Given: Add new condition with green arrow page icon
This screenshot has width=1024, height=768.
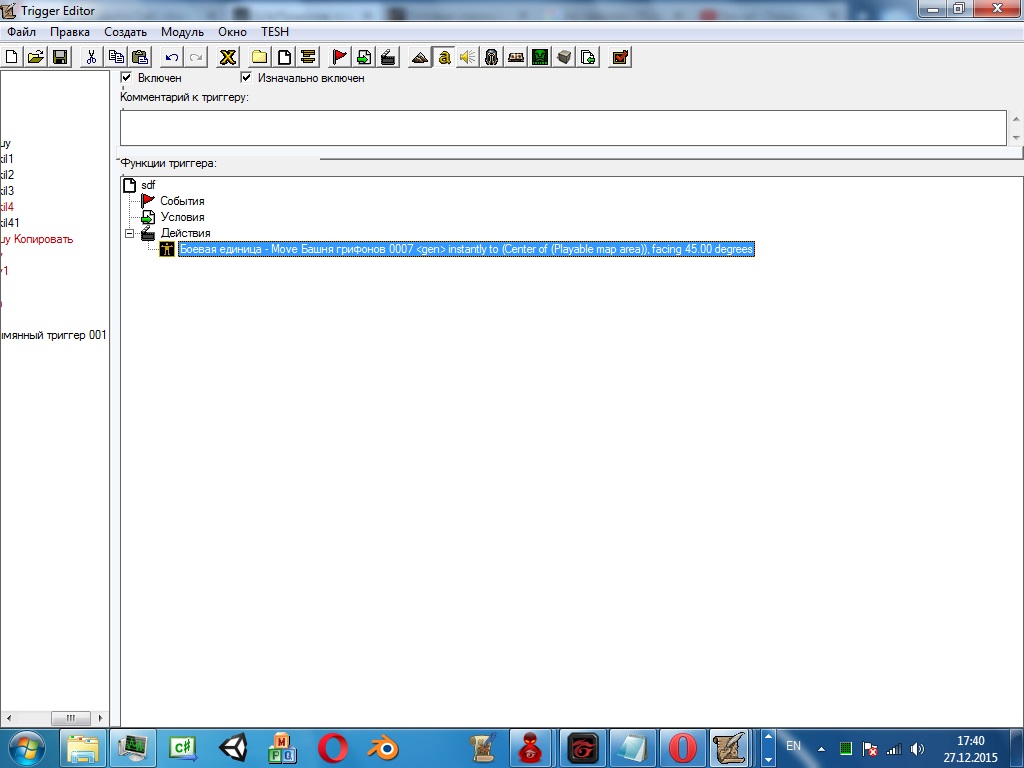Looking at the screenshot, I should tap(364, 57).
